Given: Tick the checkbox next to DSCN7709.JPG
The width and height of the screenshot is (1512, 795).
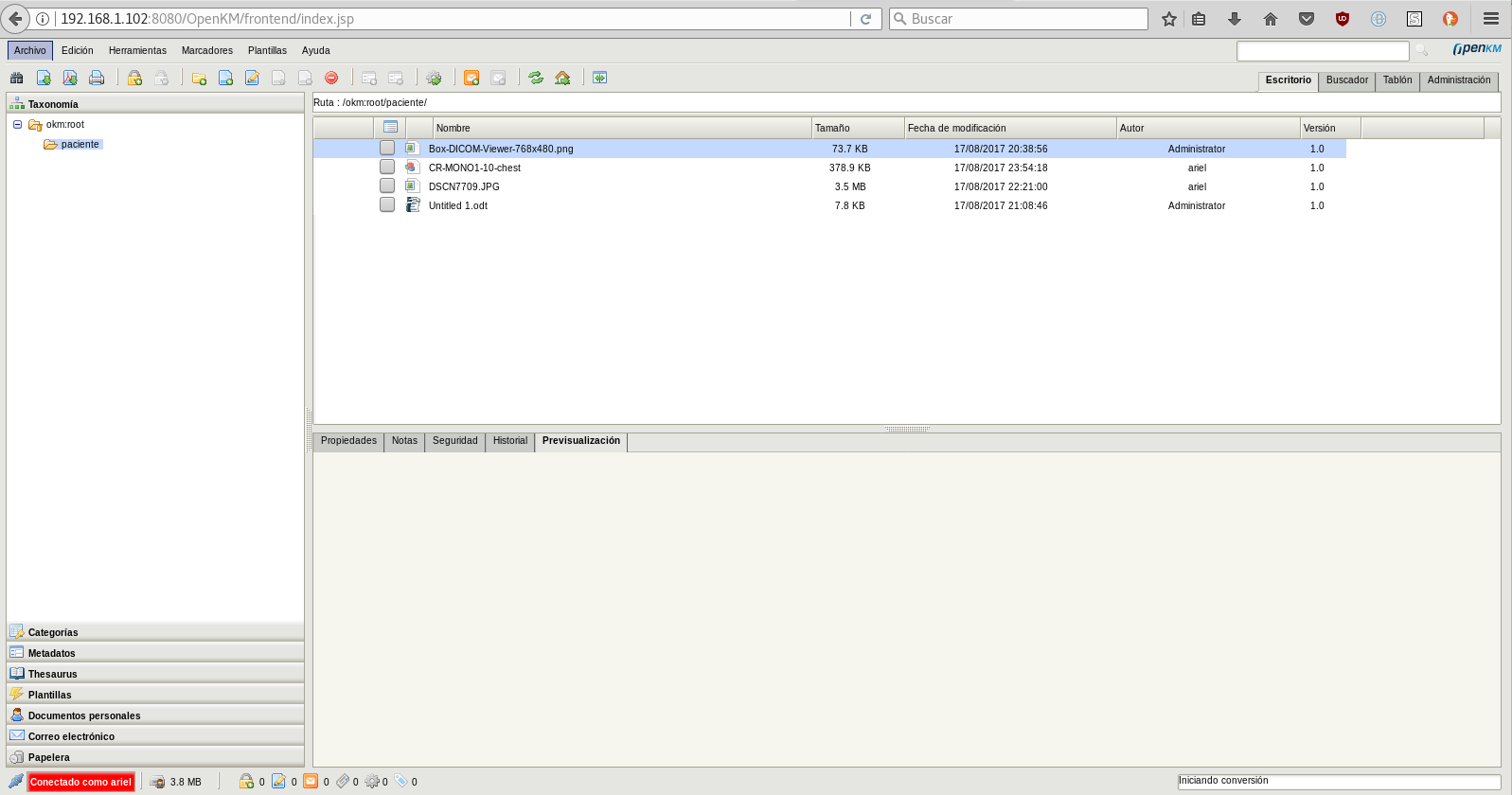Looking at the screenshot, I should [387, 186].
